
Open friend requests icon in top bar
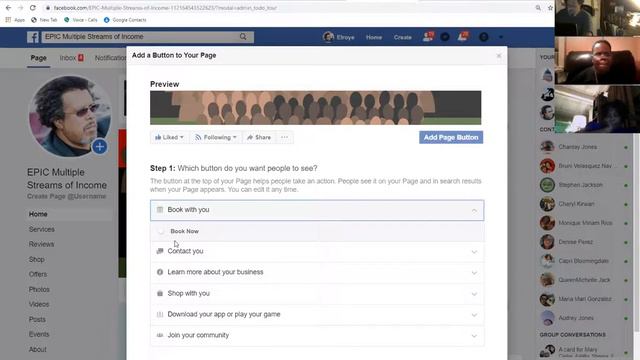[x=428, y=37]
